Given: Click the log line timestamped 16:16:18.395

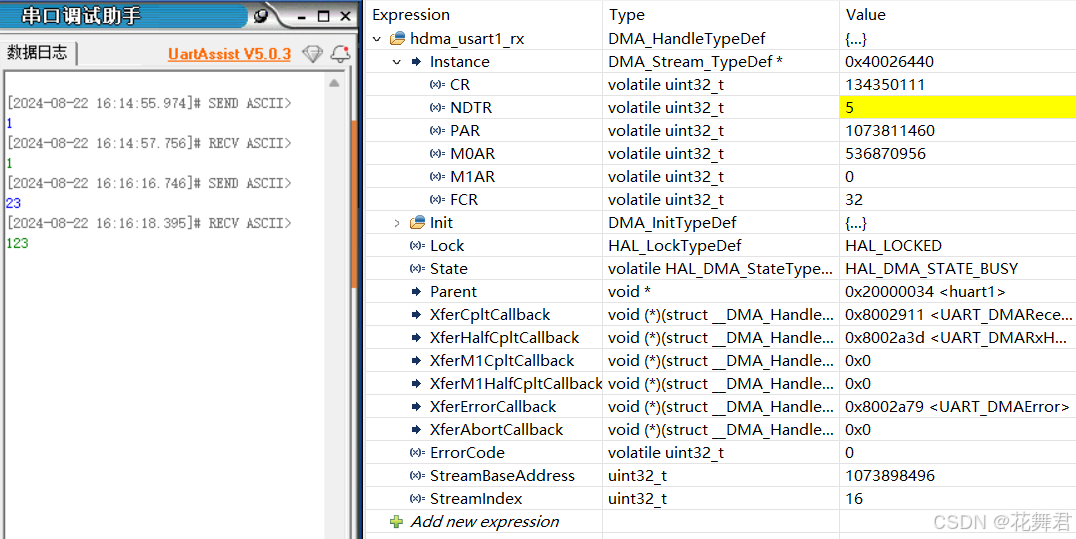Looking at the screenshot, I should pyautogui.click(x=149, y=223).
